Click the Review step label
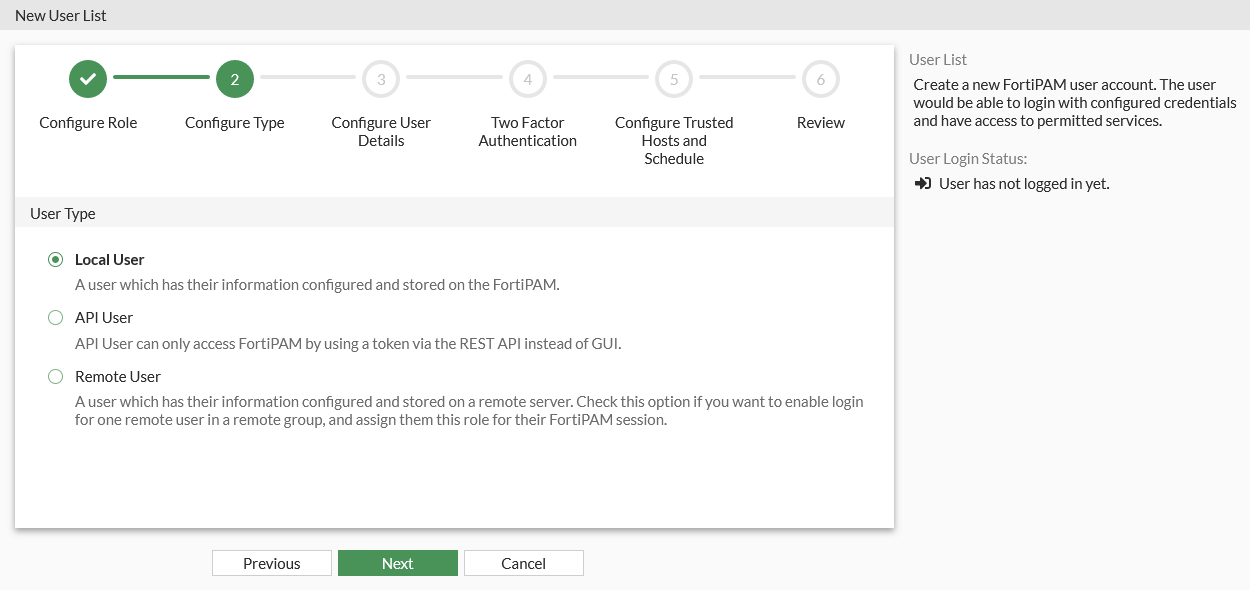The width and height of the screenshot is (1250, 590). (820, 122)
